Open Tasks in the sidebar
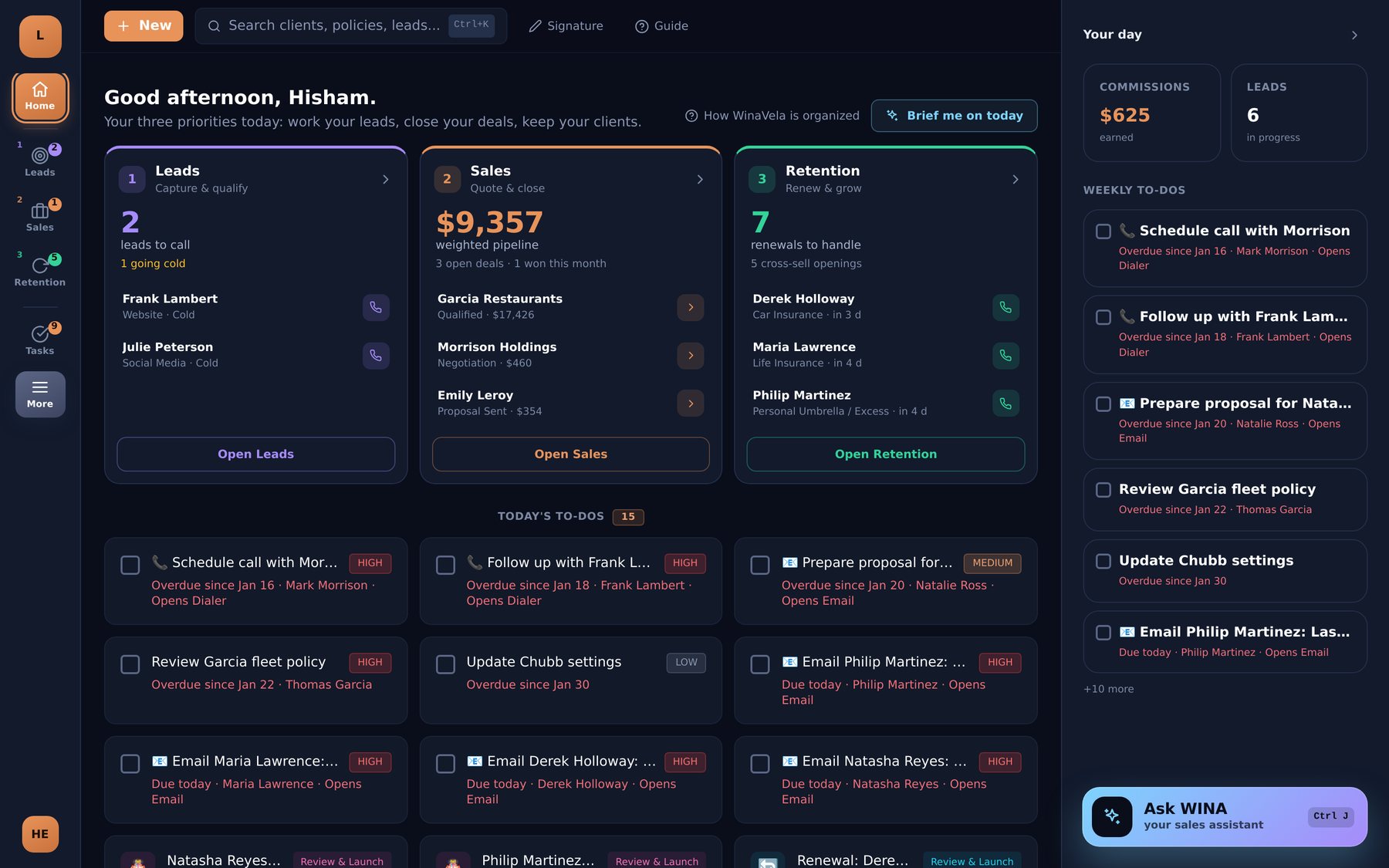1389x868 pixels. pos(40,339)
